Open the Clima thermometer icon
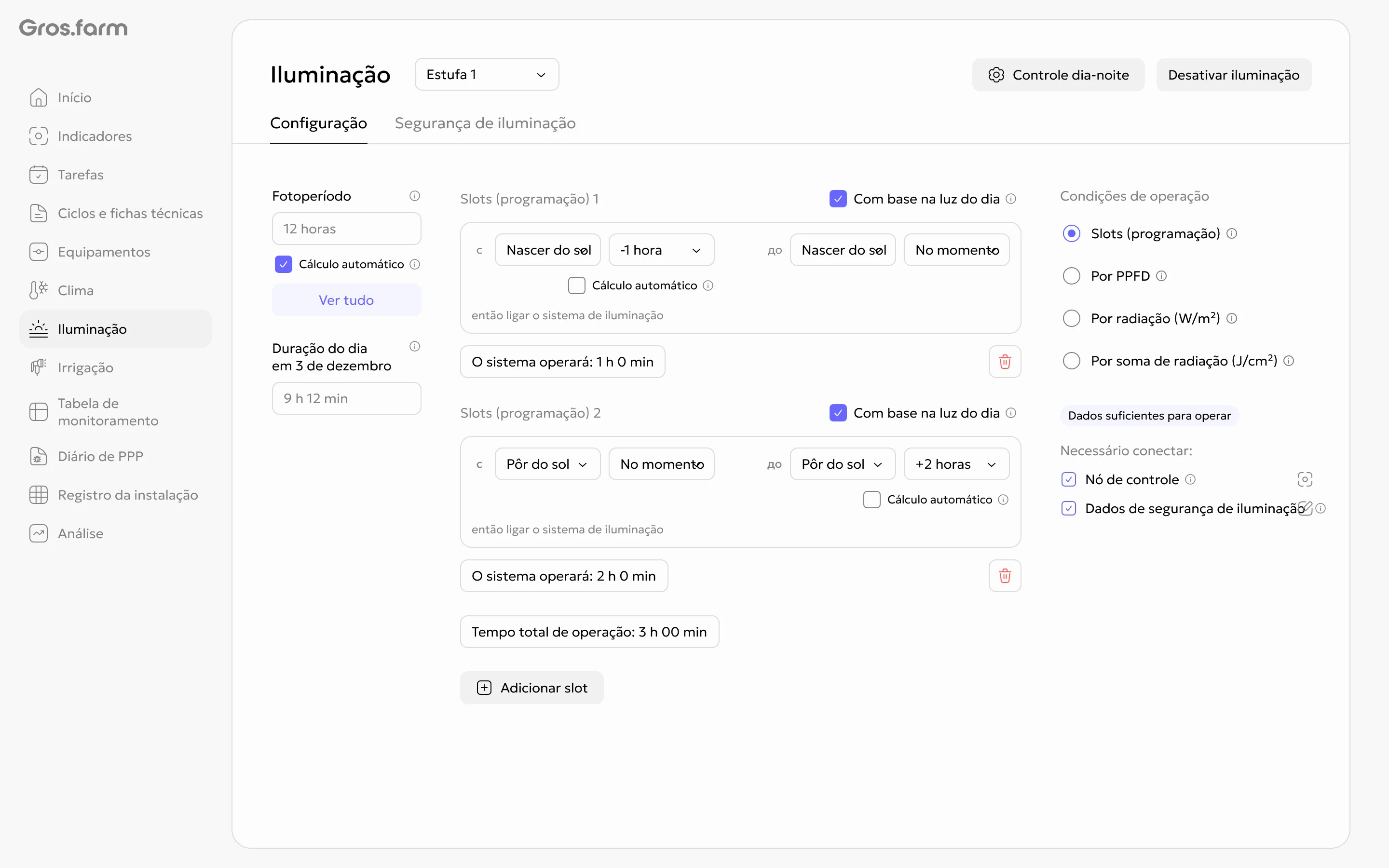1389x868 pixels. [x=39, y=290]
